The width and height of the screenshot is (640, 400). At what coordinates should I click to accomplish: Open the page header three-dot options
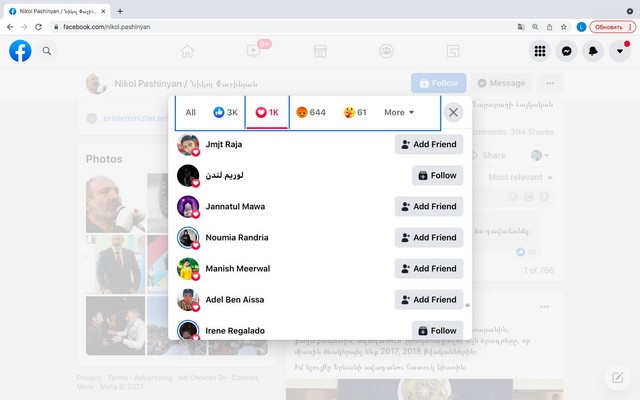click(550, 83)
